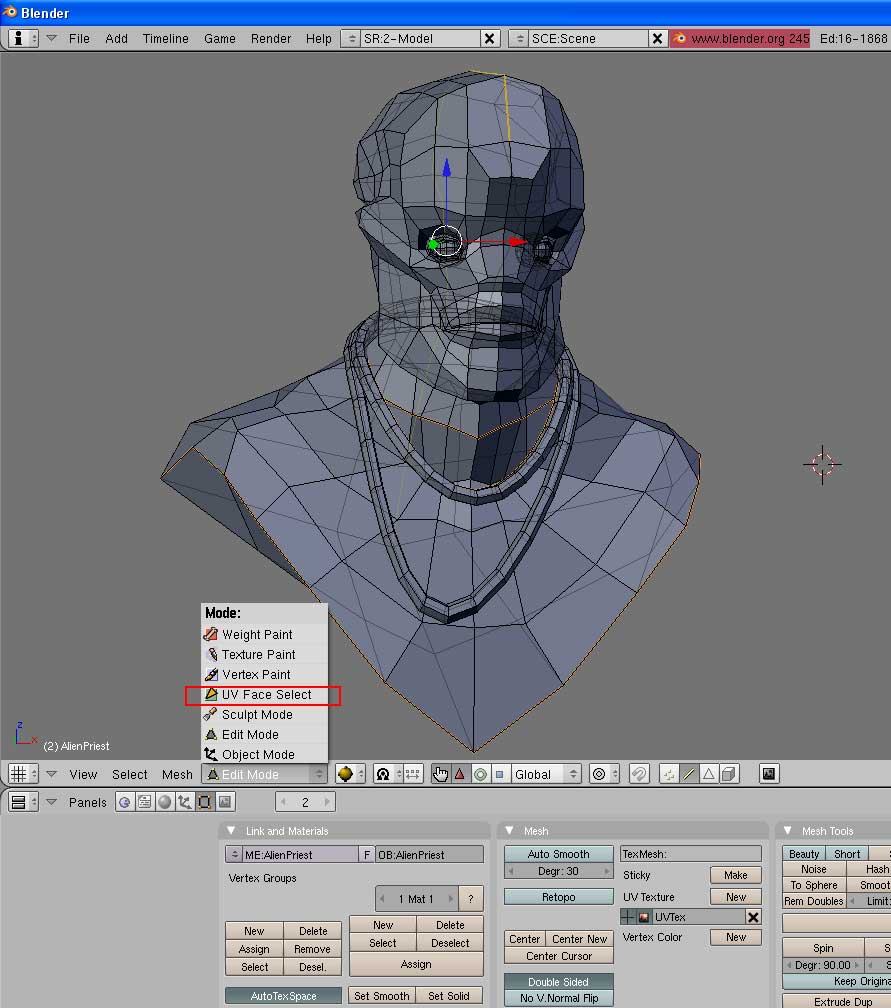Choose Sculpt Mode from Mode list
The height and width of the screenshot is (1008, 891).
[x=257, y=715]
